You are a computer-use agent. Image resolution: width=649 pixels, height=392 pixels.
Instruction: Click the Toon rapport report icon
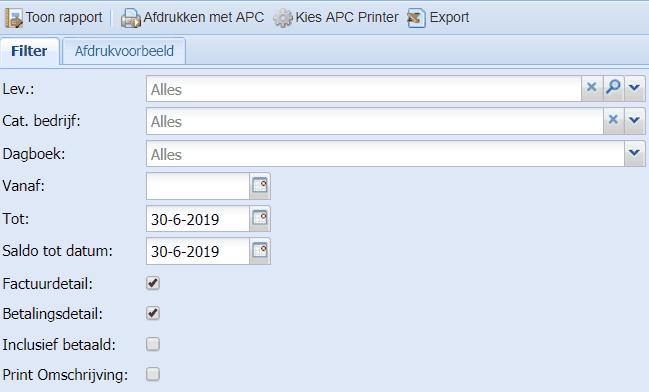coord(14,18)
